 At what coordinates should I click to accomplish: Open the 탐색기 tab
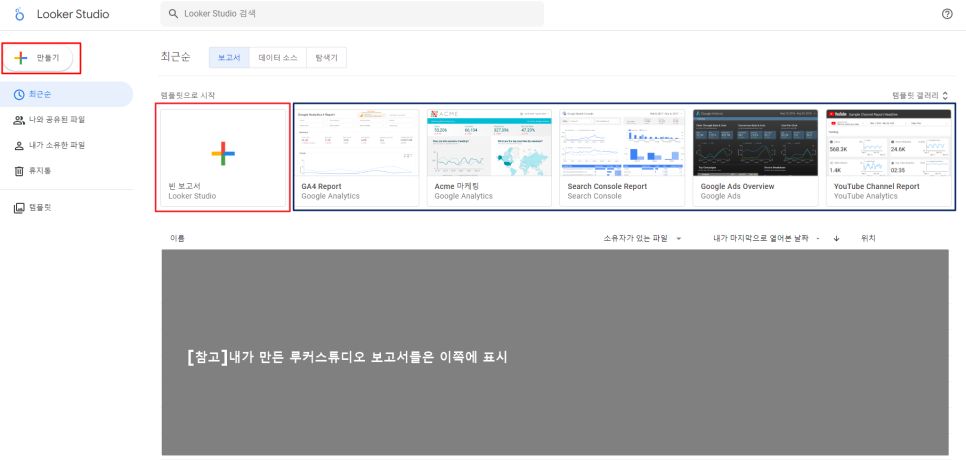[x=327, y=57]
